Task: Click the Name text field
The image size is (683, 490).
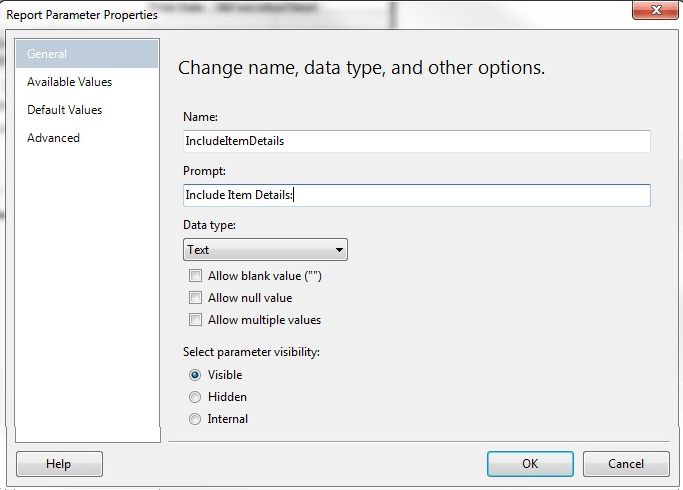Action: pyautogui.click(x=416, y=141)
